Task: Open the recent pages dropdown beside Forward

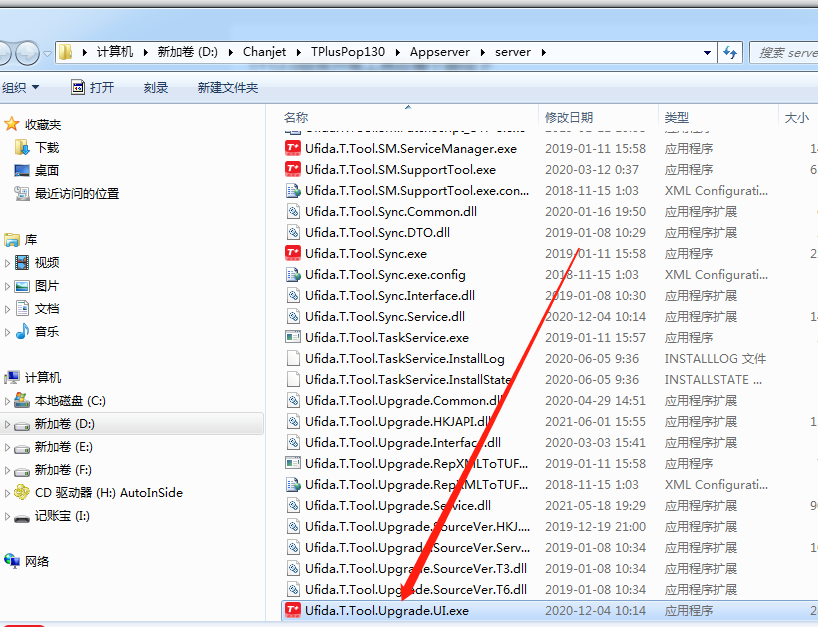Action: (x=47, y=53)
